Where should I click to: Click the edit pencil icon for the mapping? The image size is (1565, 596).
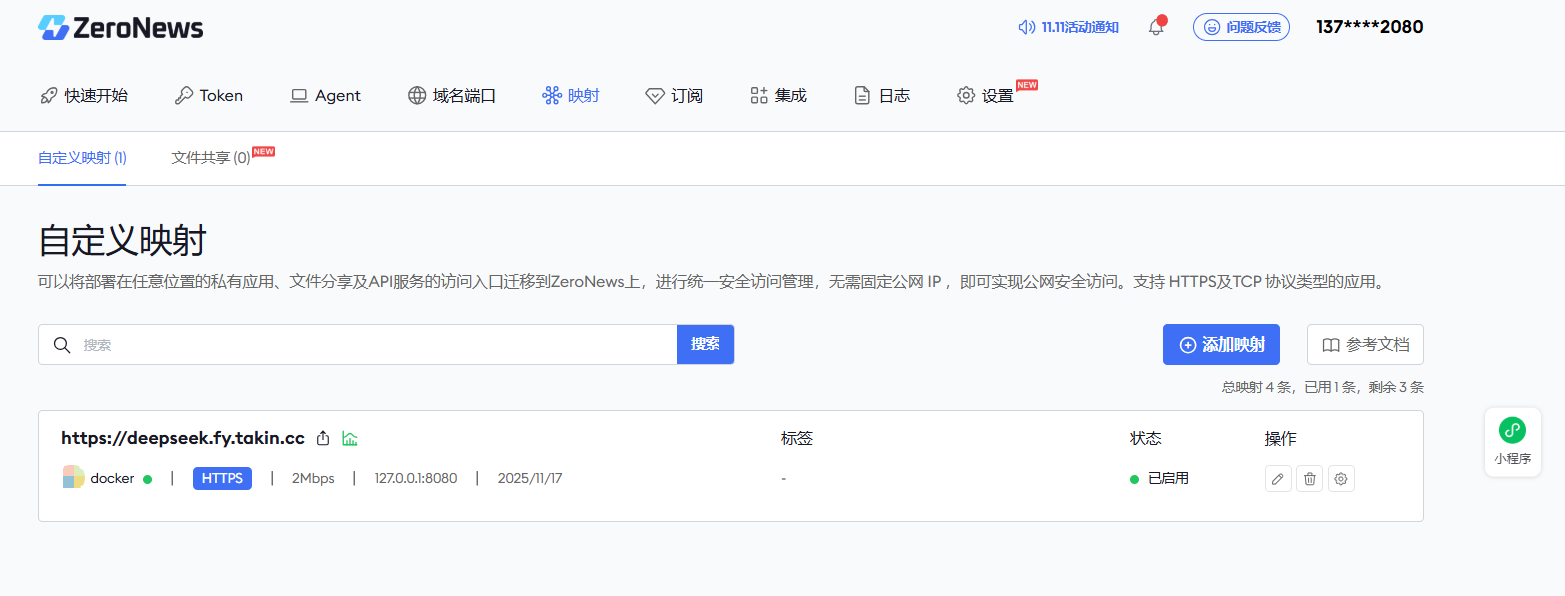(1277, 479)
